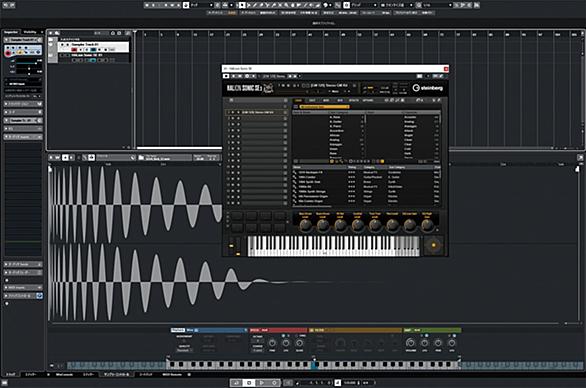
Task: Expand the second collapsed Inspector section
Action: (23, 112)
